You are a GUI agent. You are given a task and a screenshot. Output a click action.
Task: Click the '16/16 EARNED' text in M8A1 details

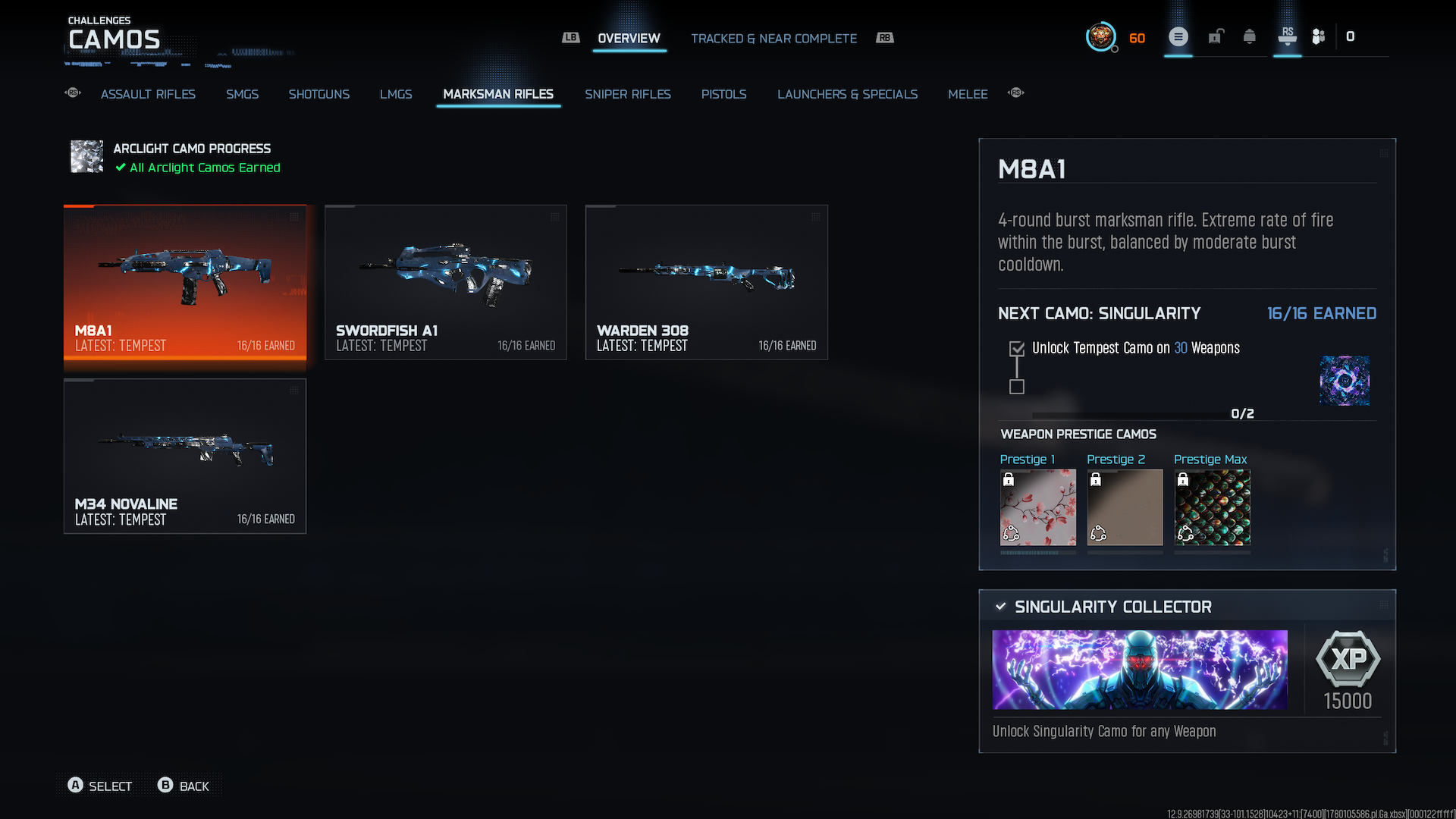tap(1322, 313)
